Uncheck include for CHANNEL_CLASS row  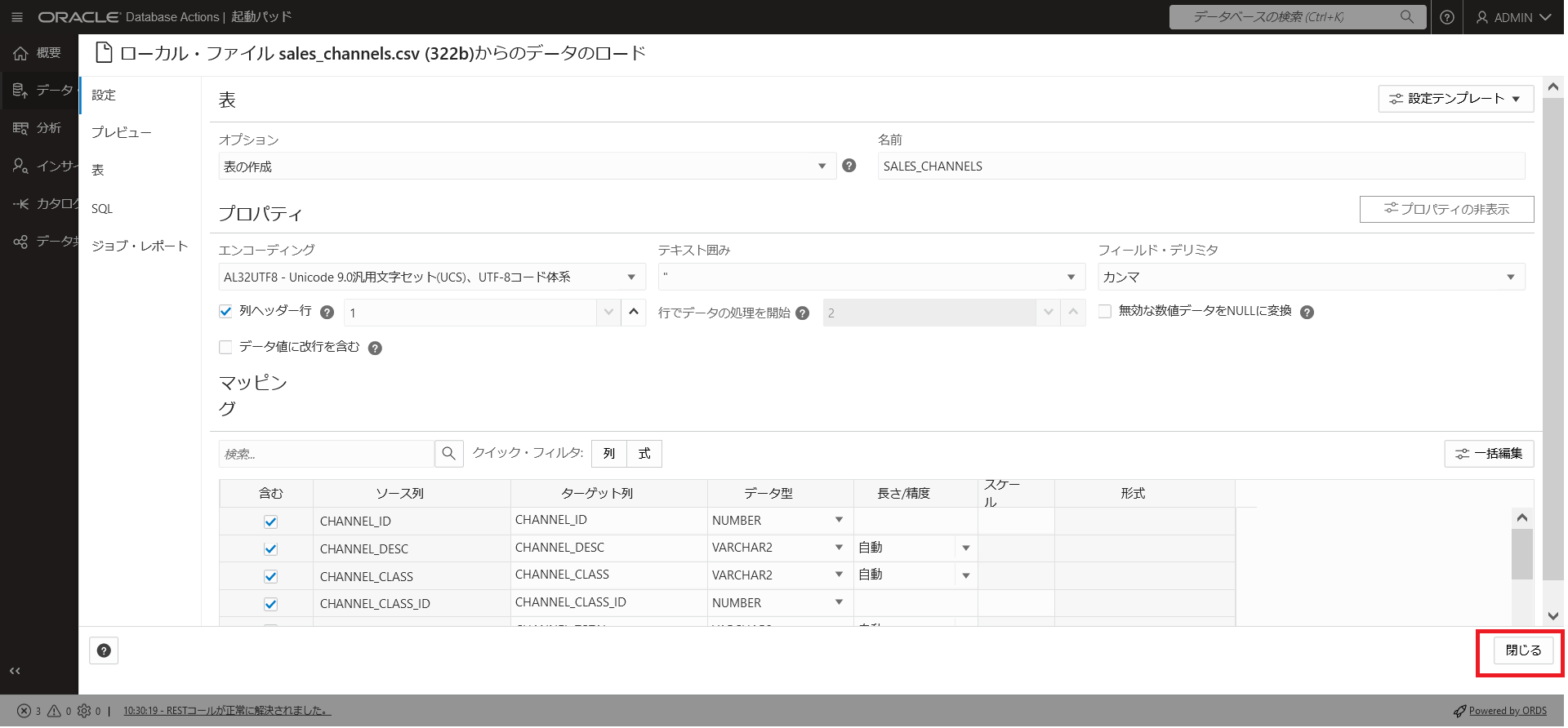271,576
